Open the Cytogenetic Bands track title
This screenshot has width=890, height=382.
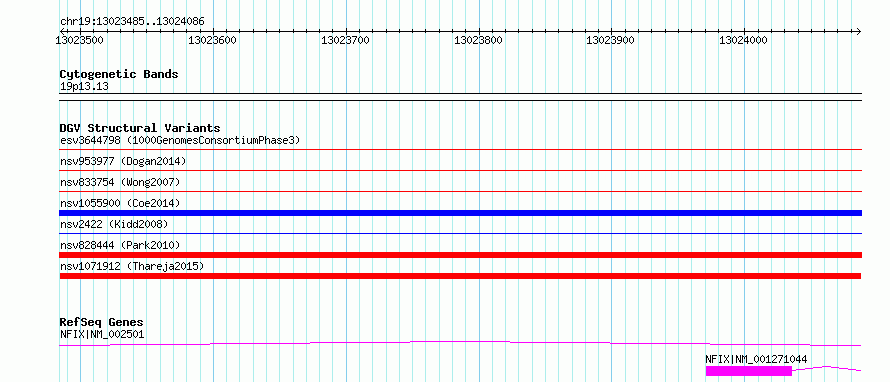119,74
